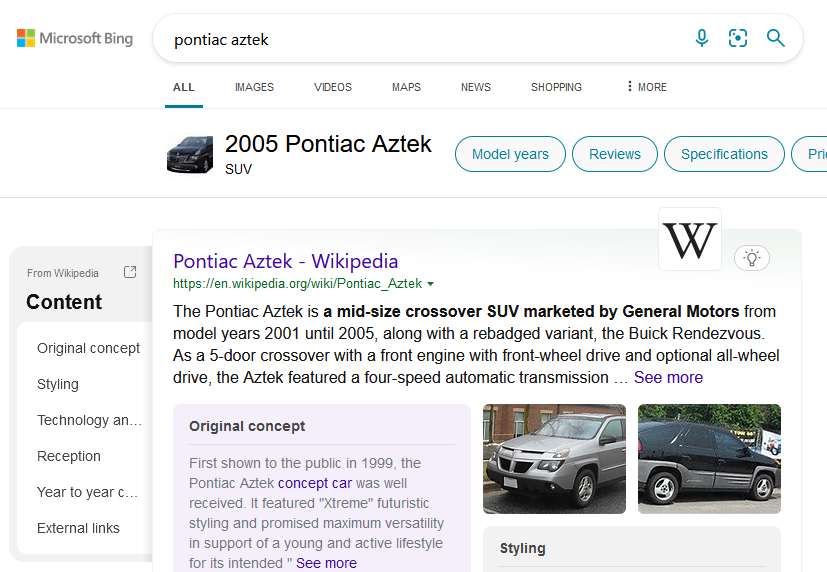Screen dimensions: 827x572
Task: Start voice search with microphone icon
Action: coord(701,38)
